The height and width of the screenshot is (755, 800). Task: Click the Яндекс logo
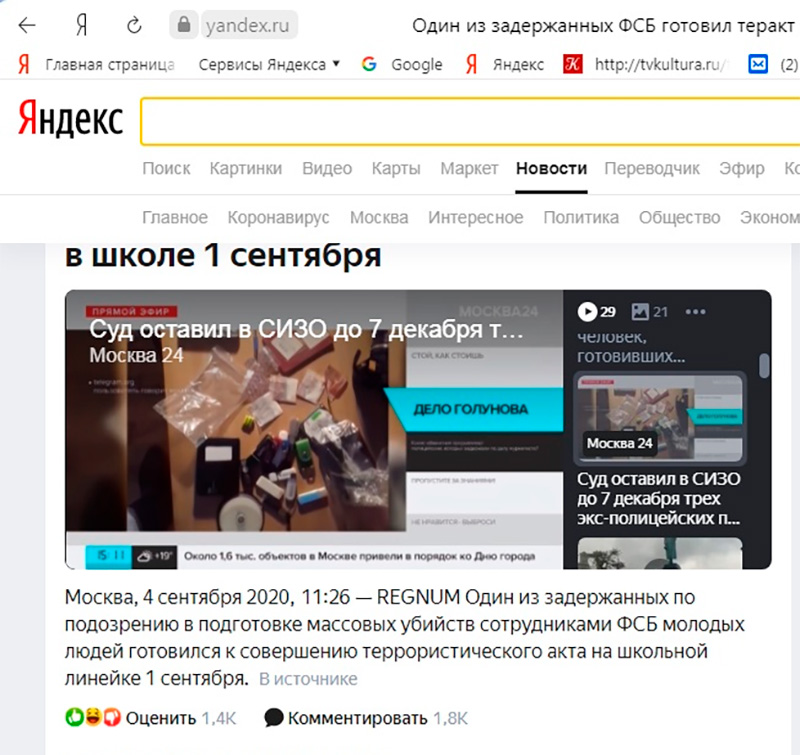point(70,119)
